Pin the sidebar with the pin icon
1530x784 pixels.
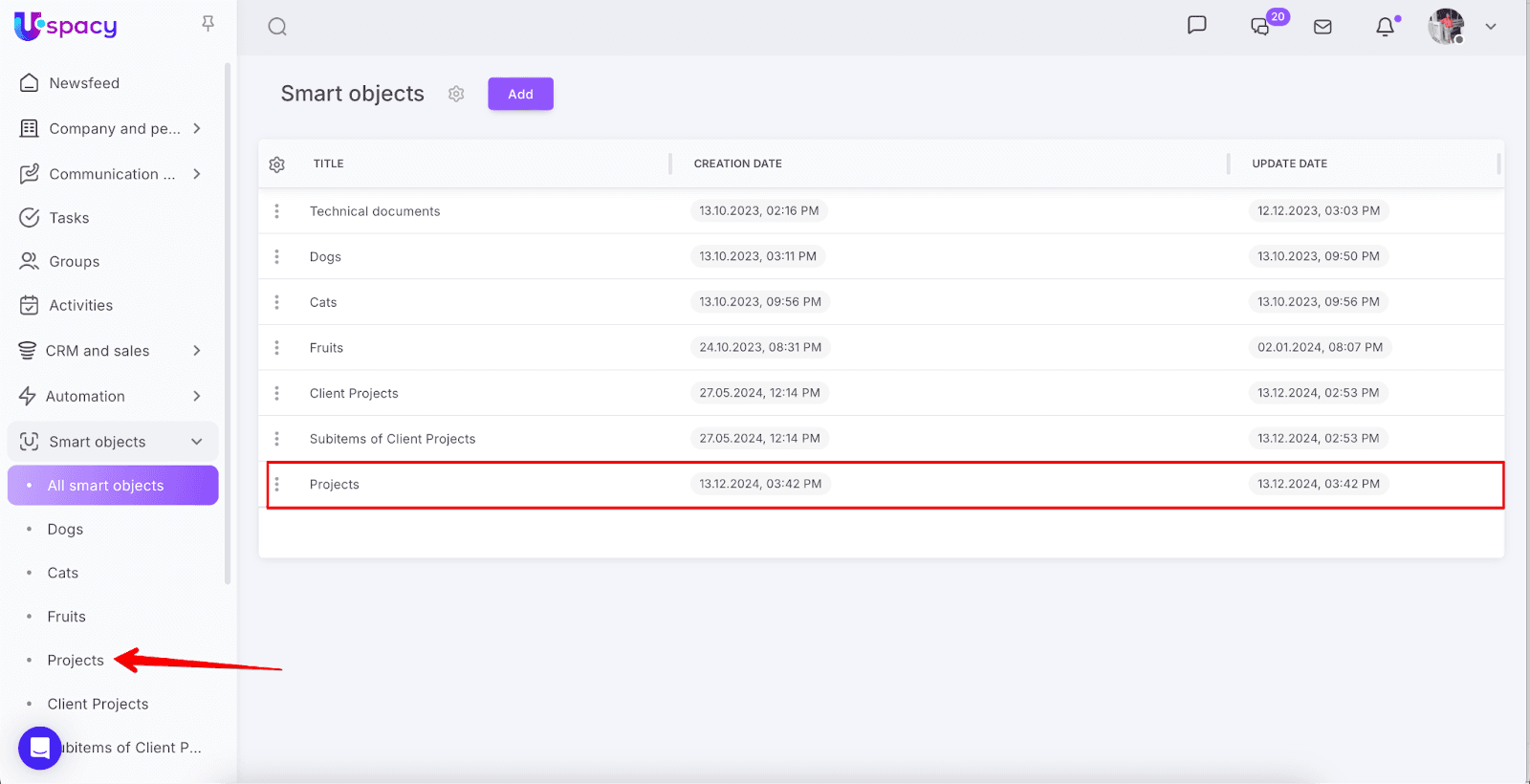tap(208, 24)
